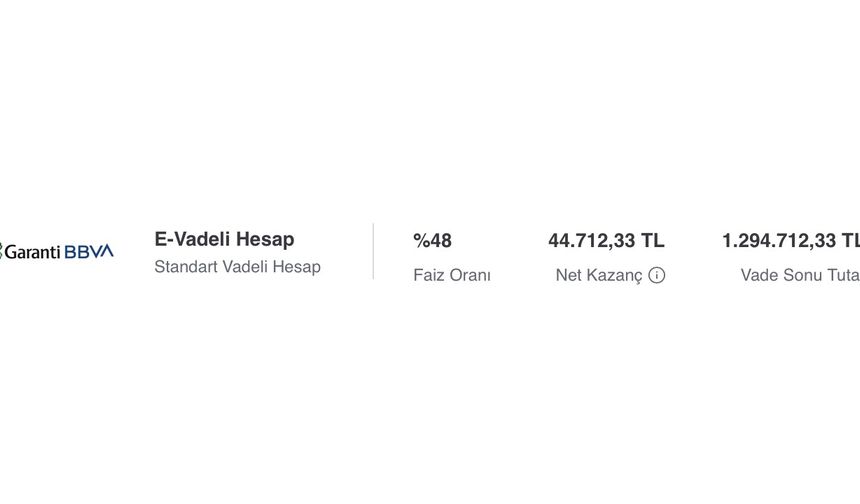The image size is (860, 504).
Task: Click the word Oranı under the rate
Action: coord(471,275)
